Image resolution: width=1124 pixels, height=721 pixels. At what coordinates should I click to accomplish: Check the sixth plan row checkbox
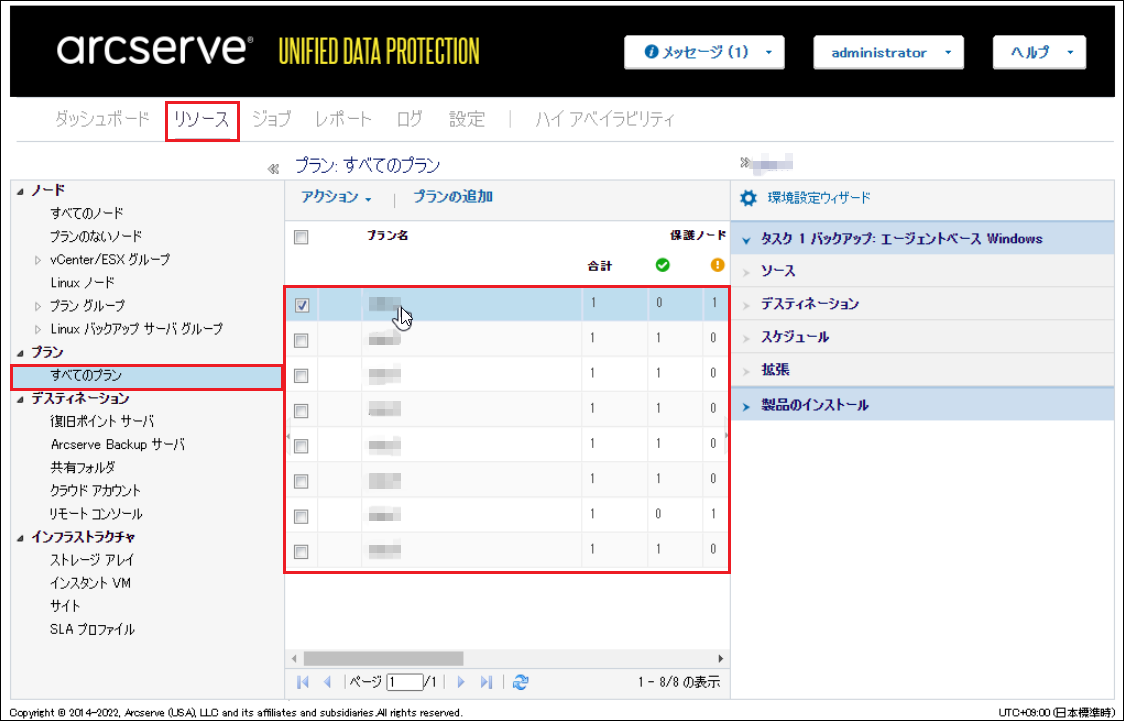coord(301,481)
